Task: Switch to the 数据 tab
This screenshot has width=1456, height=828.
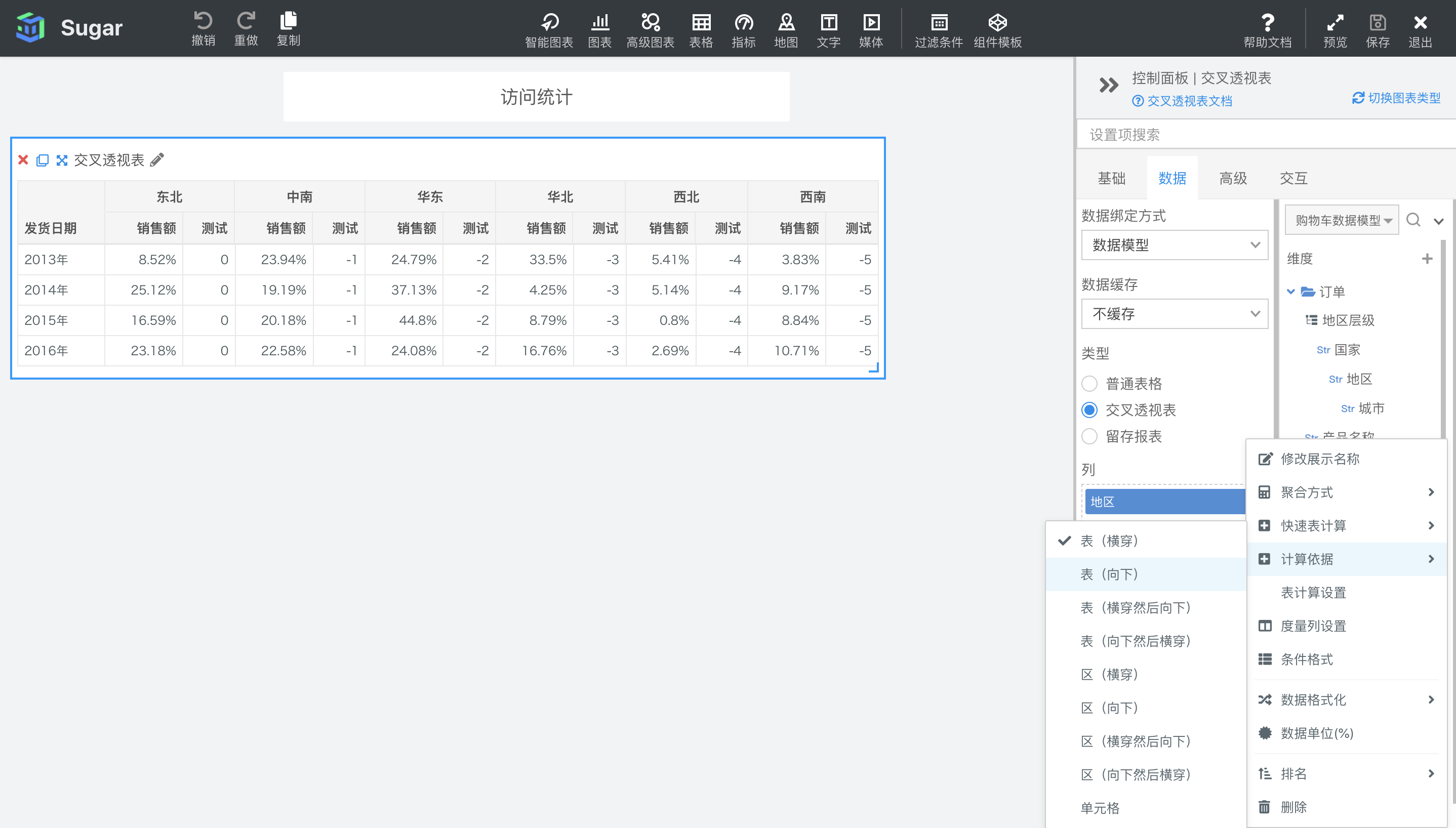Action: click(1172, 179)
